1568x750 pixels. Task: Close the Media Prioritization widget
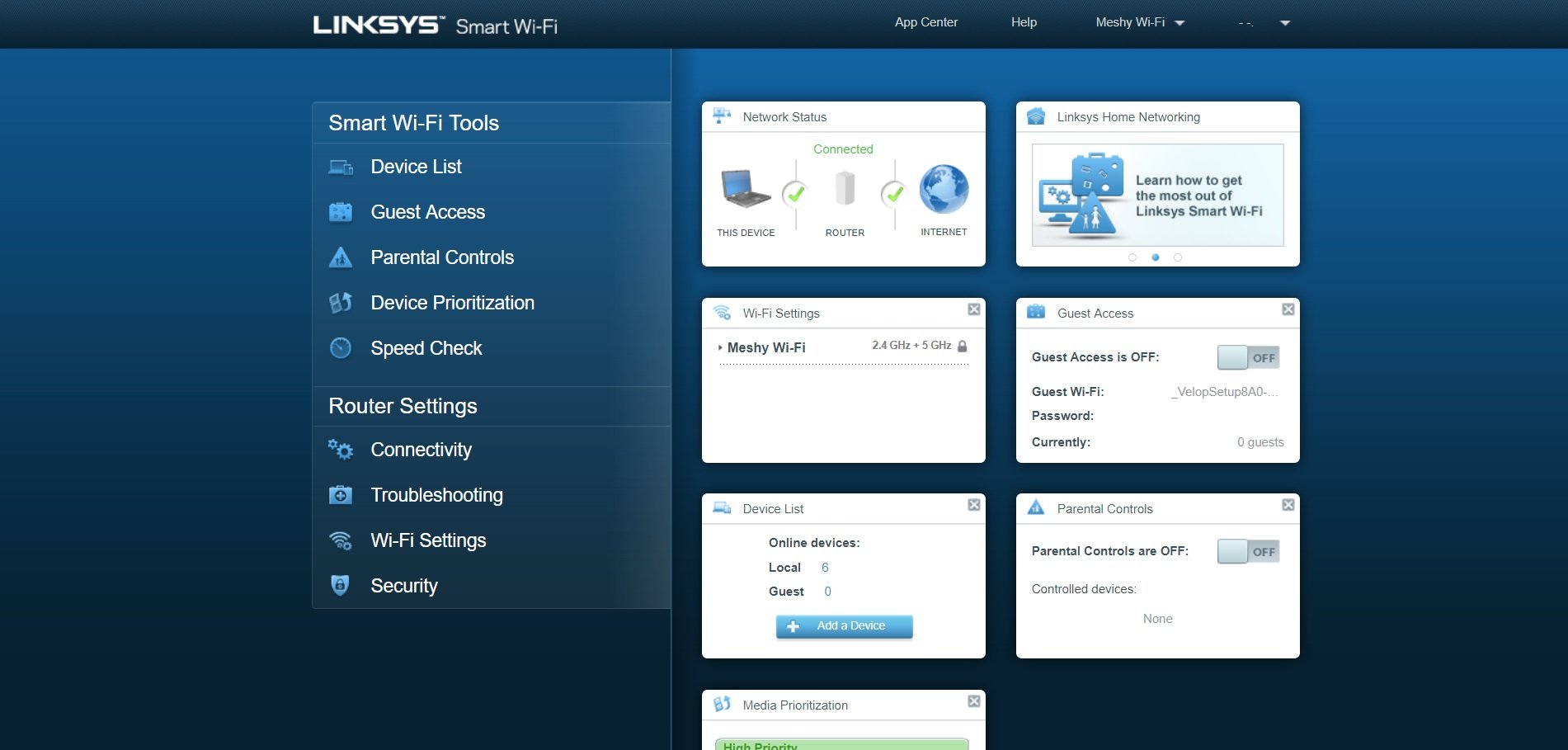click(x=974, y=701)
